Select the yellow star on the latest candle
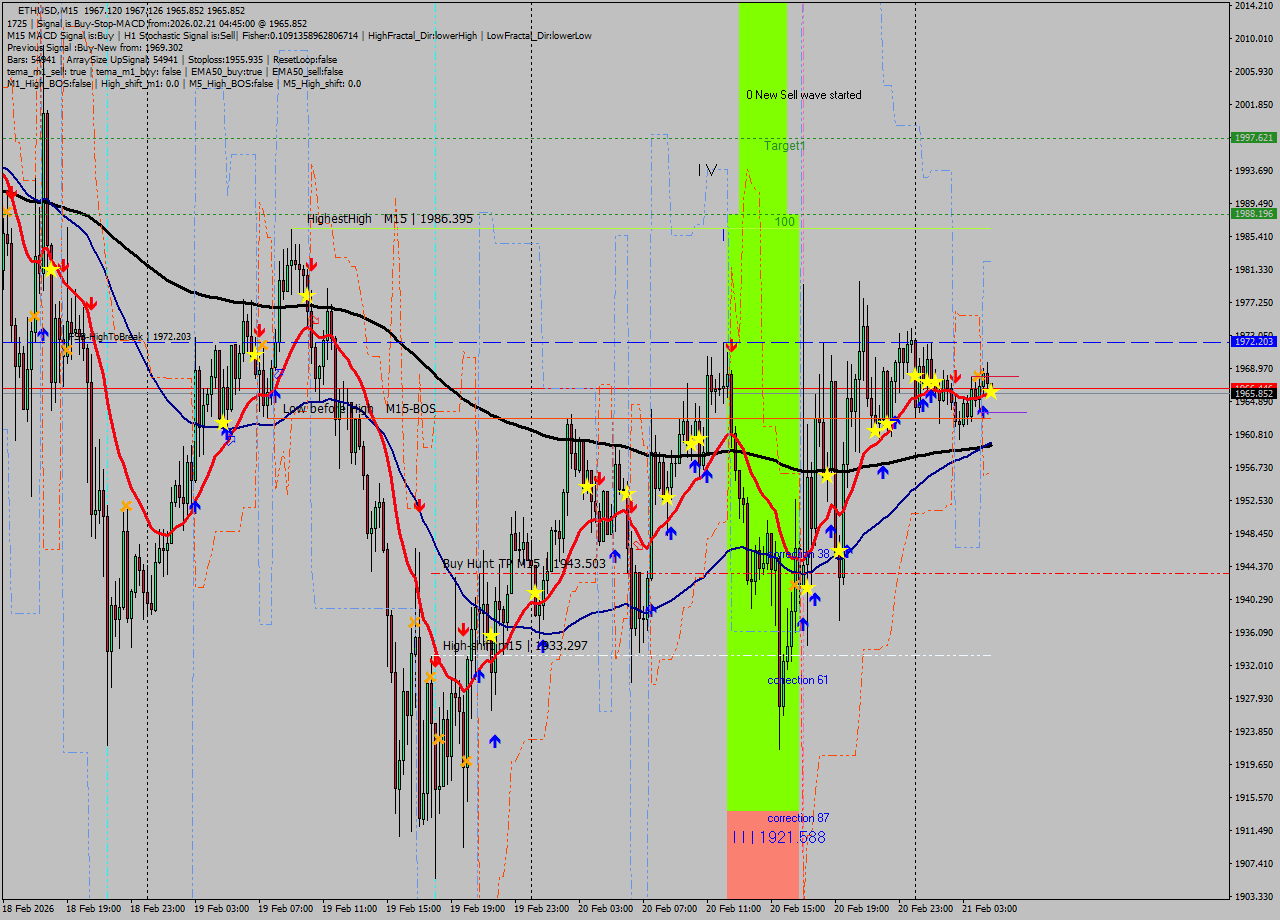This screenshot has width=1280, height=920. [x=990, y=392]
